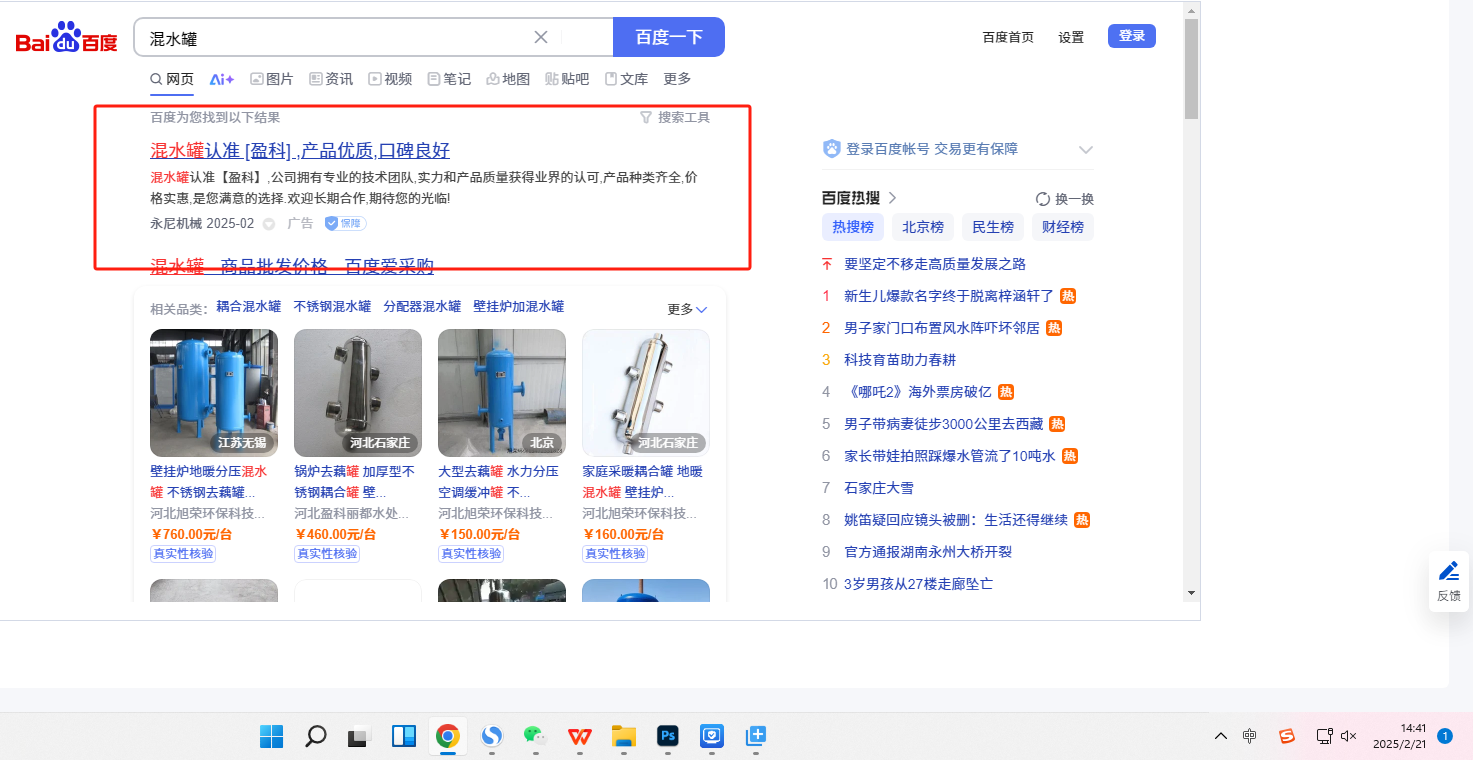Switch to the 视频 tab
The width and height of the screenshot is (1473, 760).
pos(390,79)
